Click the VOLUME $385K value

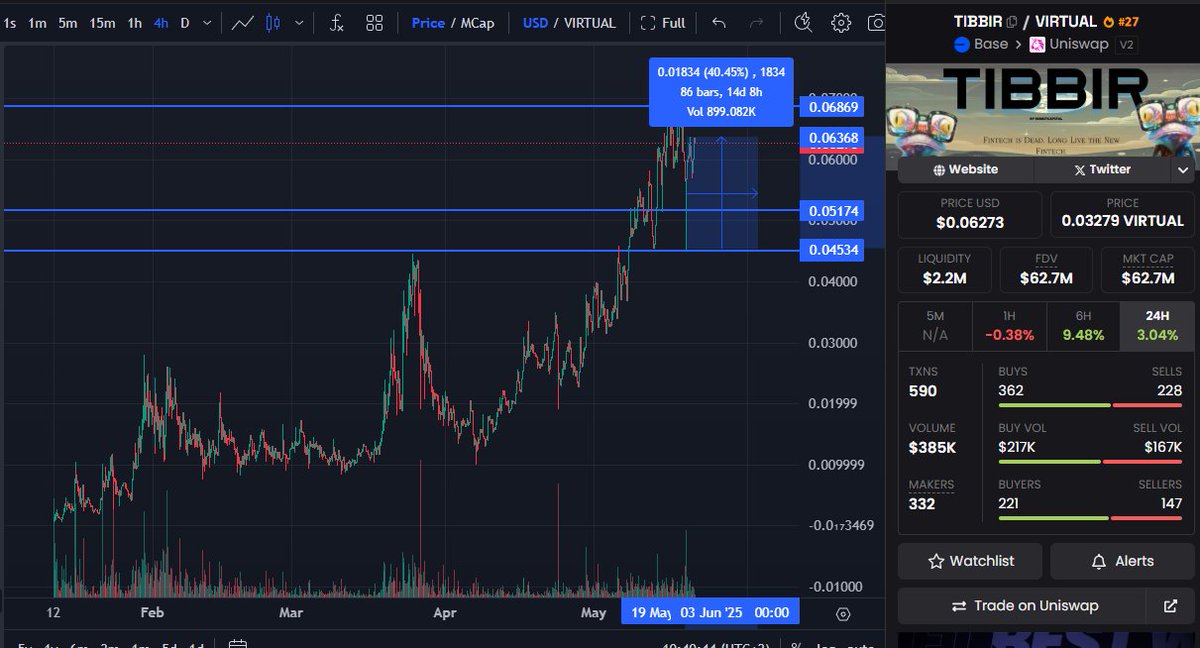(x=932, y=447)
